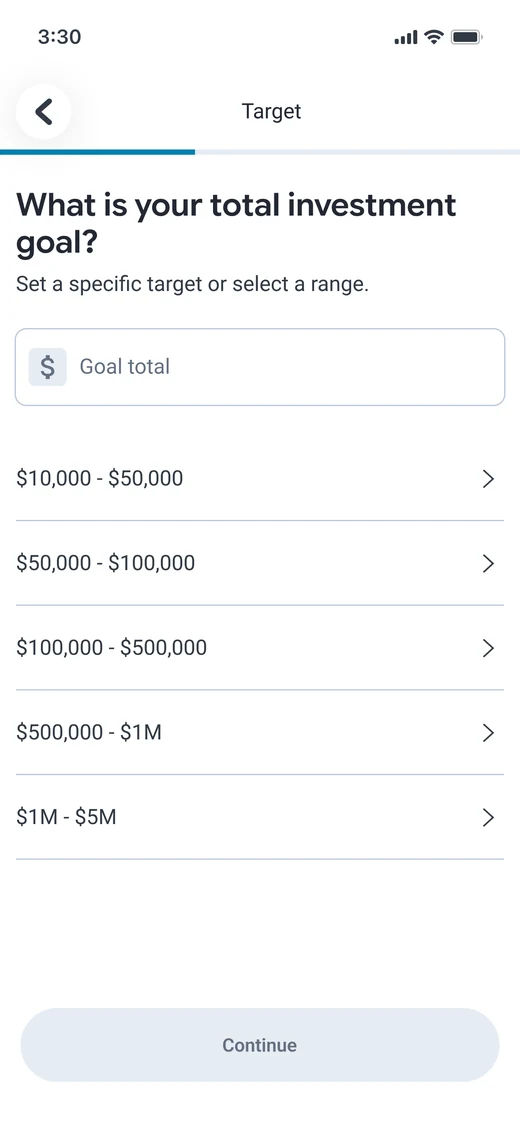Screen dimensions: 520x1127
Task: Click the dollar sign icon
Action: click(x=47, y=367)
